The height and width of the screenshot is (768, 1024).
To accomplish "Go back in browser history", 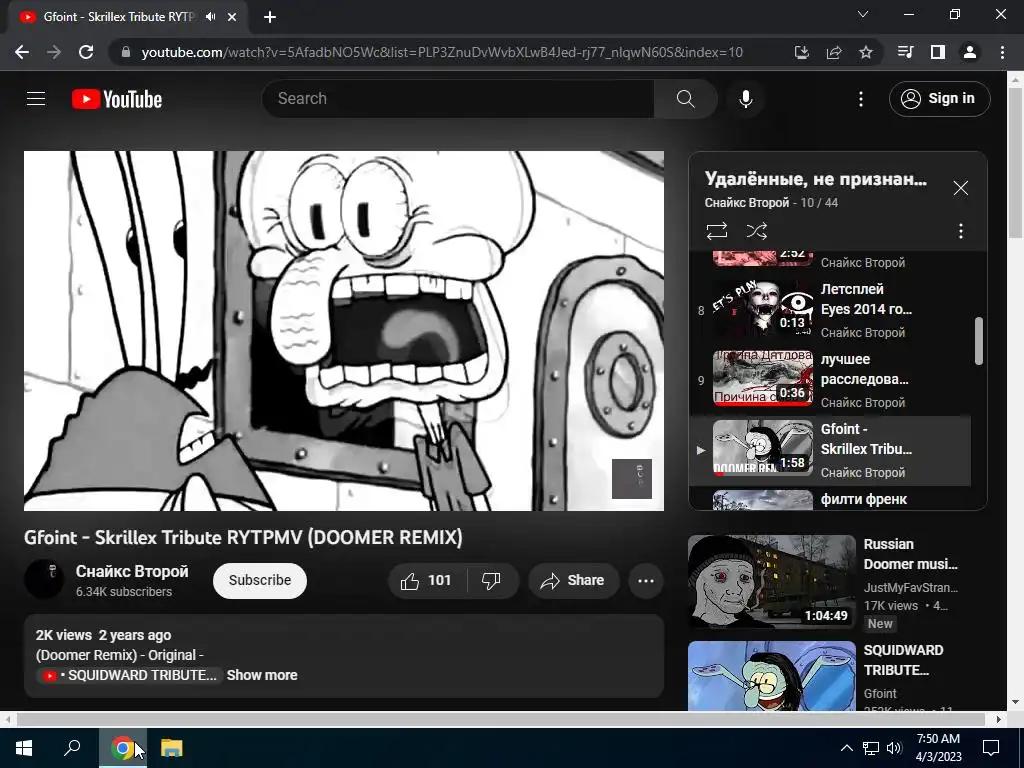I will (x=22, y=52).
